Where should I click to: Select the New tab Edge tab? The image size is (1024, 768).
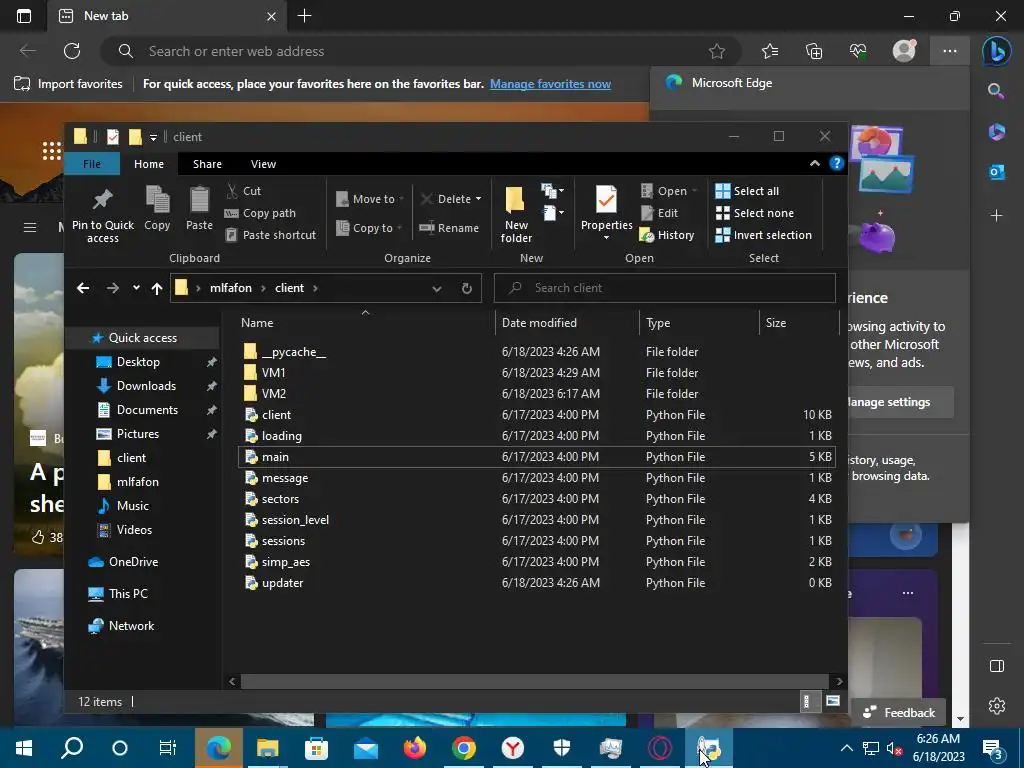click(x=167, y=16)
